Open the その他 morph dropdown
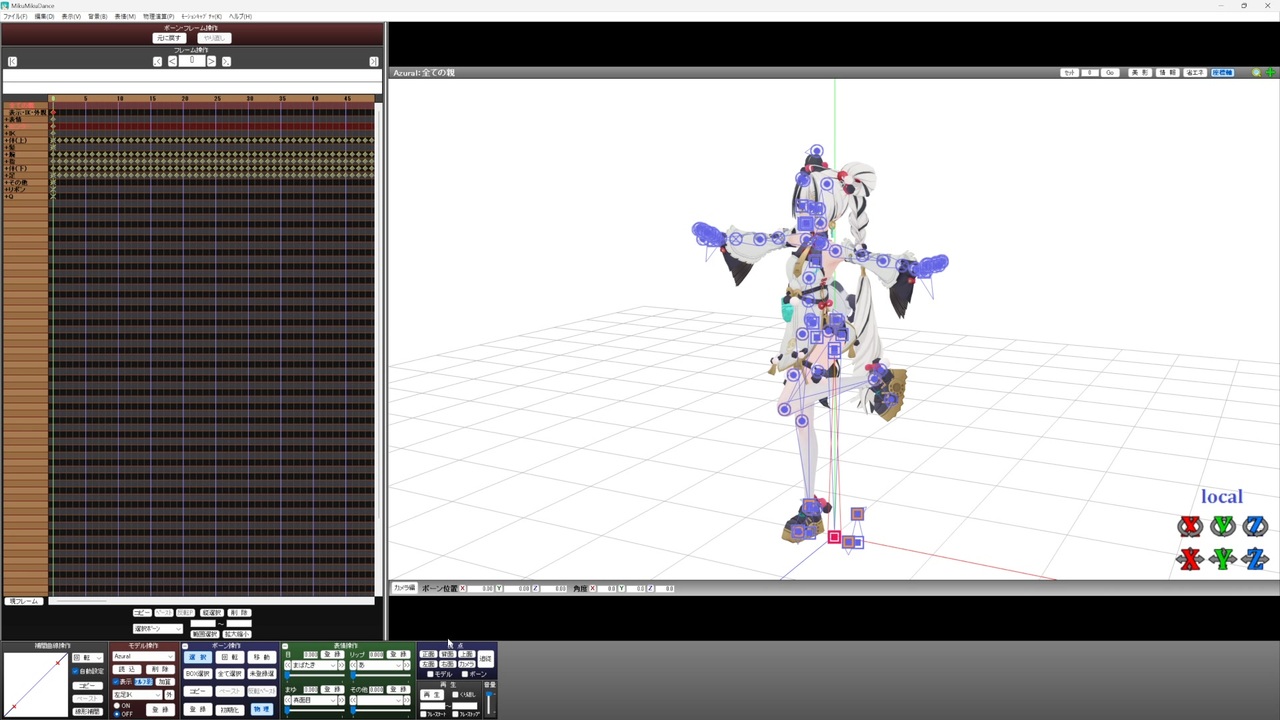Viewport: 1280px width, 720px height. (x=379, y=700)
